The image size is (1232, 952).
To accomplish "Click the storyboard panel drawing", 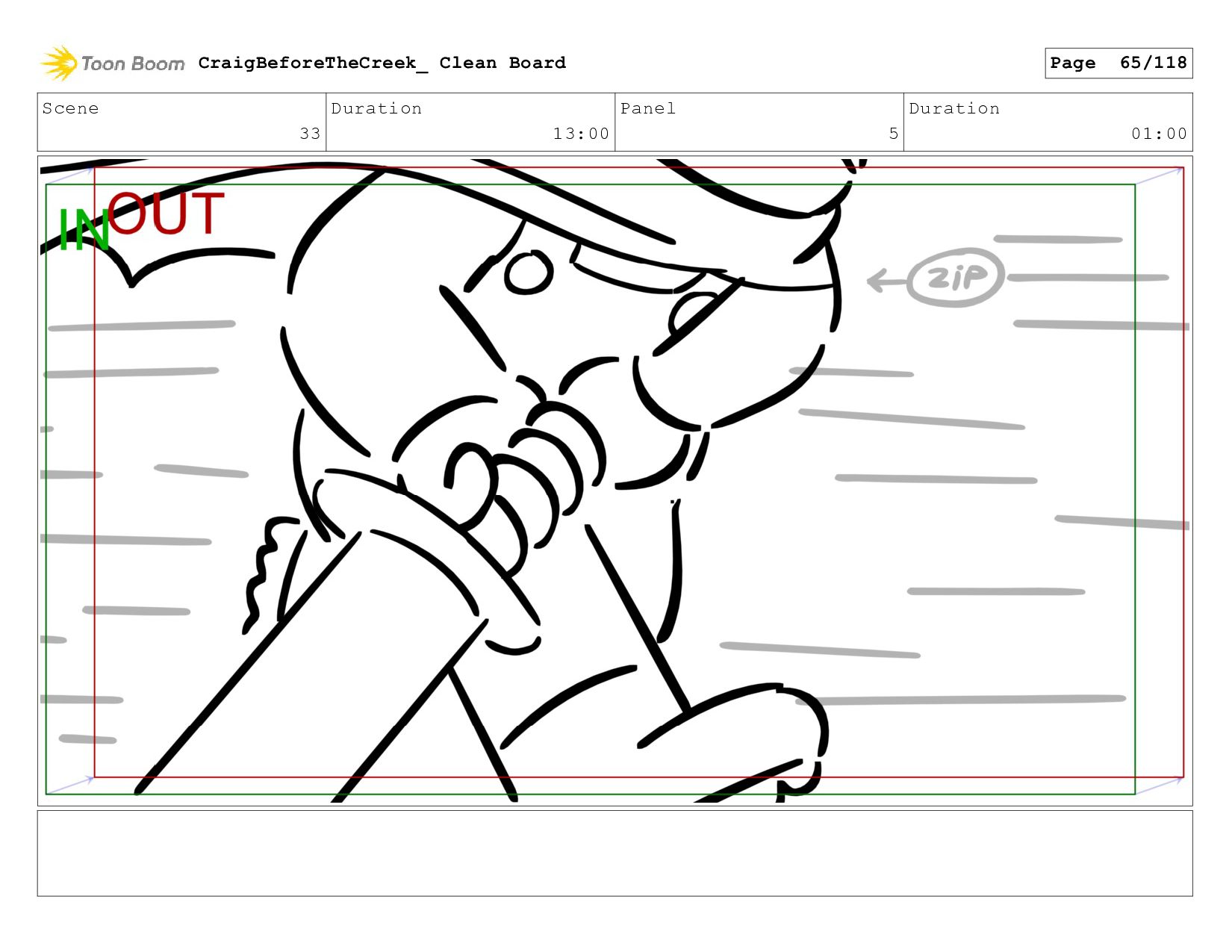I will click(x=615, y=480).
